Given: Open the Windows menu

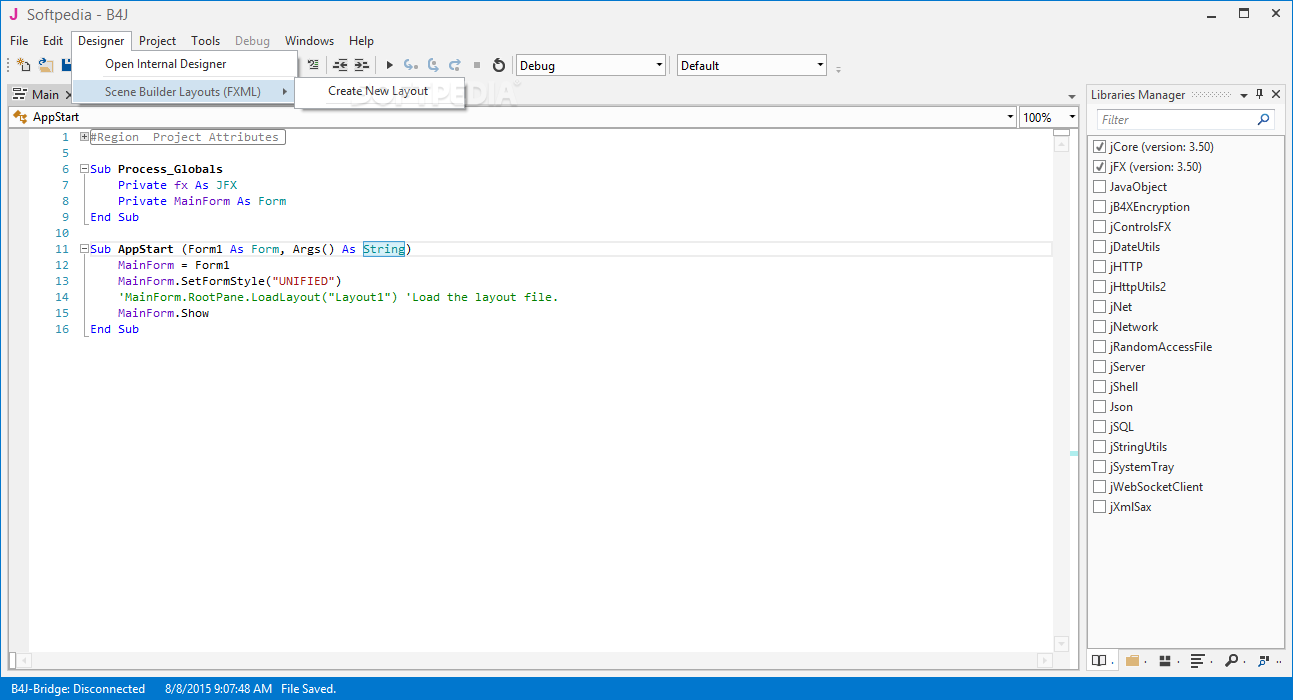Looking at the screenshot, I should (309, 41).
